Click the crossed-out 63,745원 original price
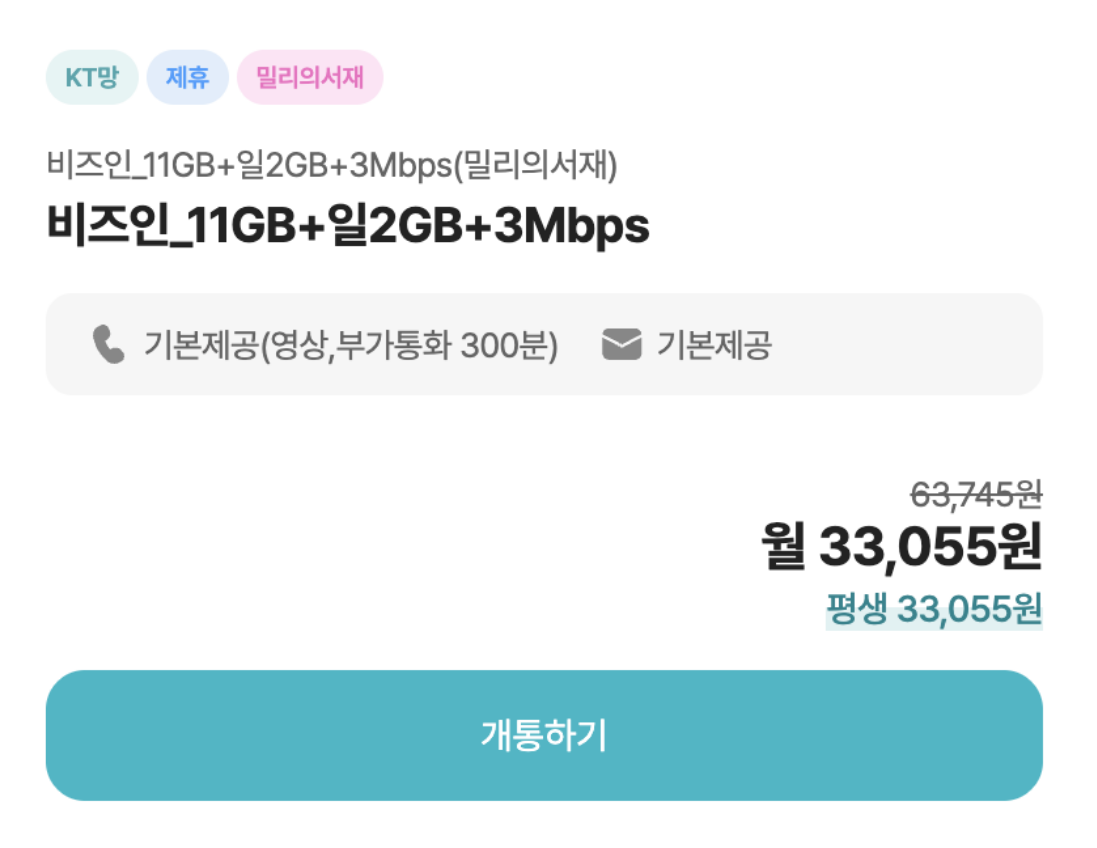Image resolution: width=1097 pixels, height=848 pixels. click(976, 495)
